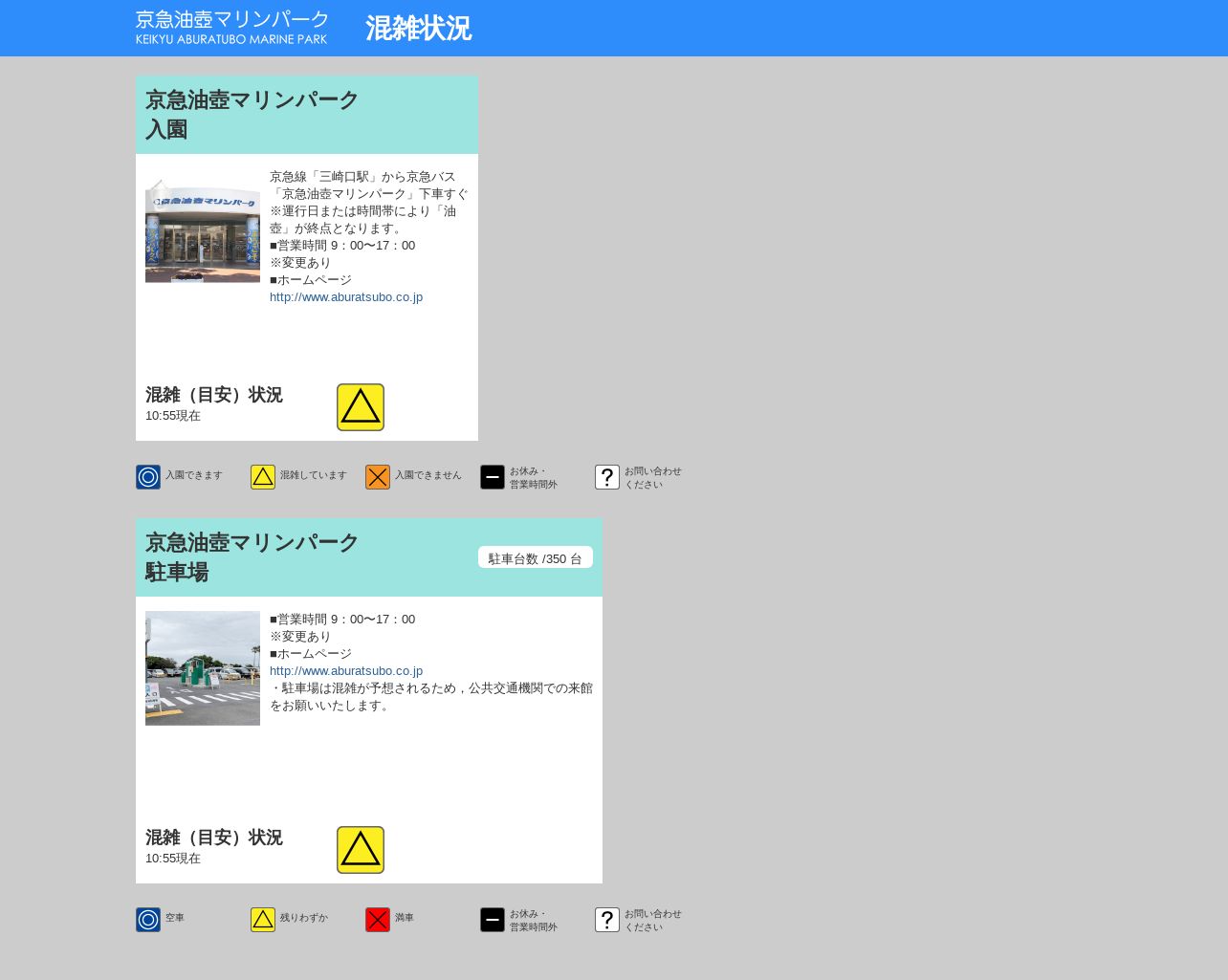Click the 空車 legend text

[x=175, y=918]
